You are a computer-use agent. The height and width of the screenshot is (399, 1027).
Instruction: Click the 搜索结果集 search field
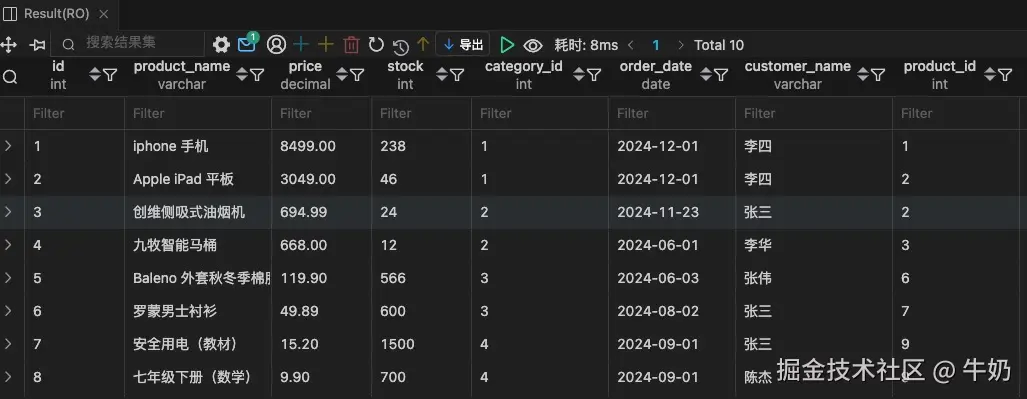click(x=128, y=44)
